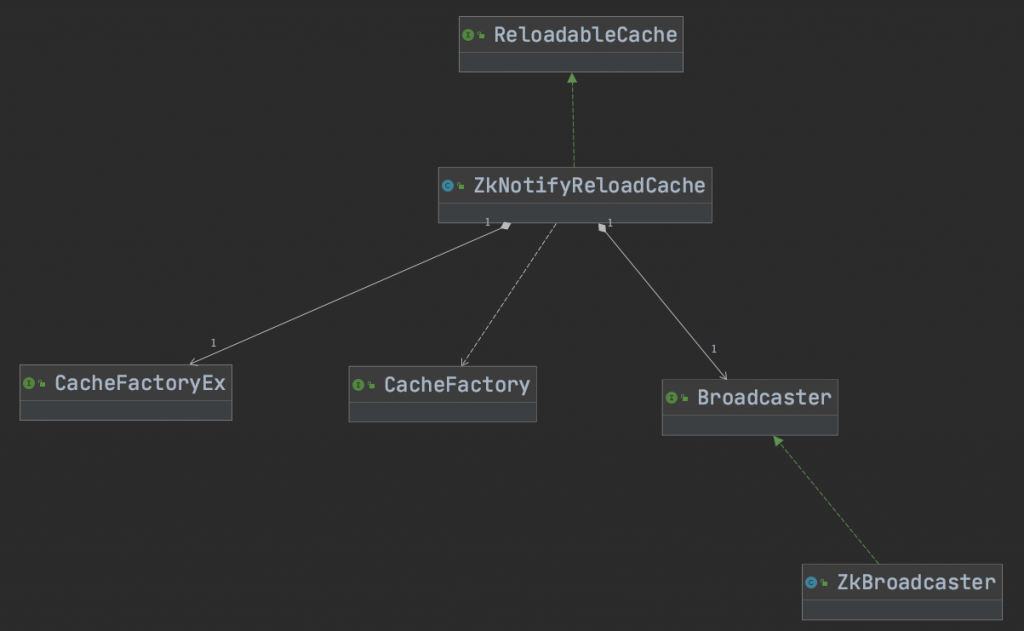Image resolution: width=1024 pixels, height=631 pixels.
Task: Click empty members compartment under ReloadableCache title
Action: tap(571, 62)
